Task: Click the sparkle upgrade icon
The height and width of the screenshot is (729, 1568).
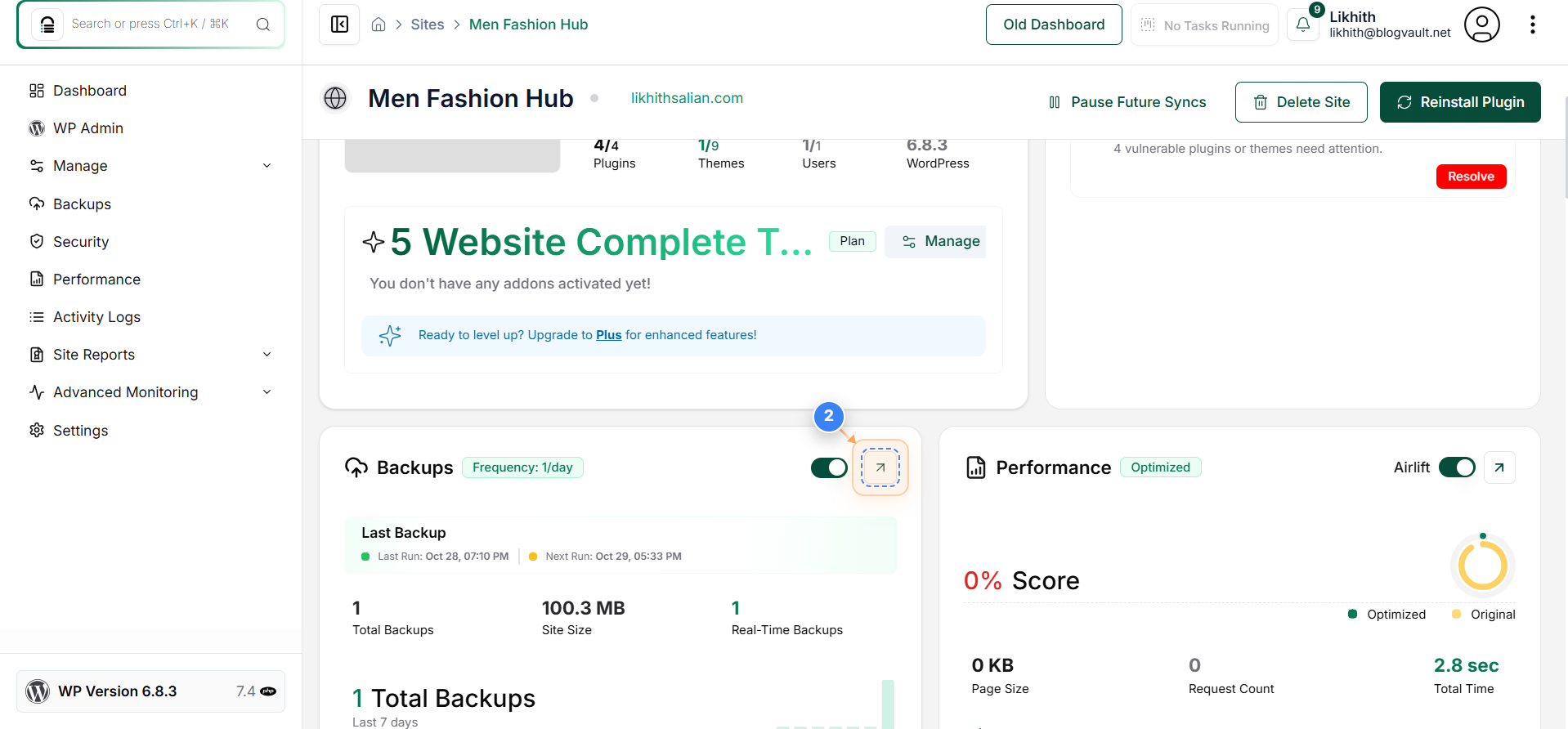Action: 390,335
